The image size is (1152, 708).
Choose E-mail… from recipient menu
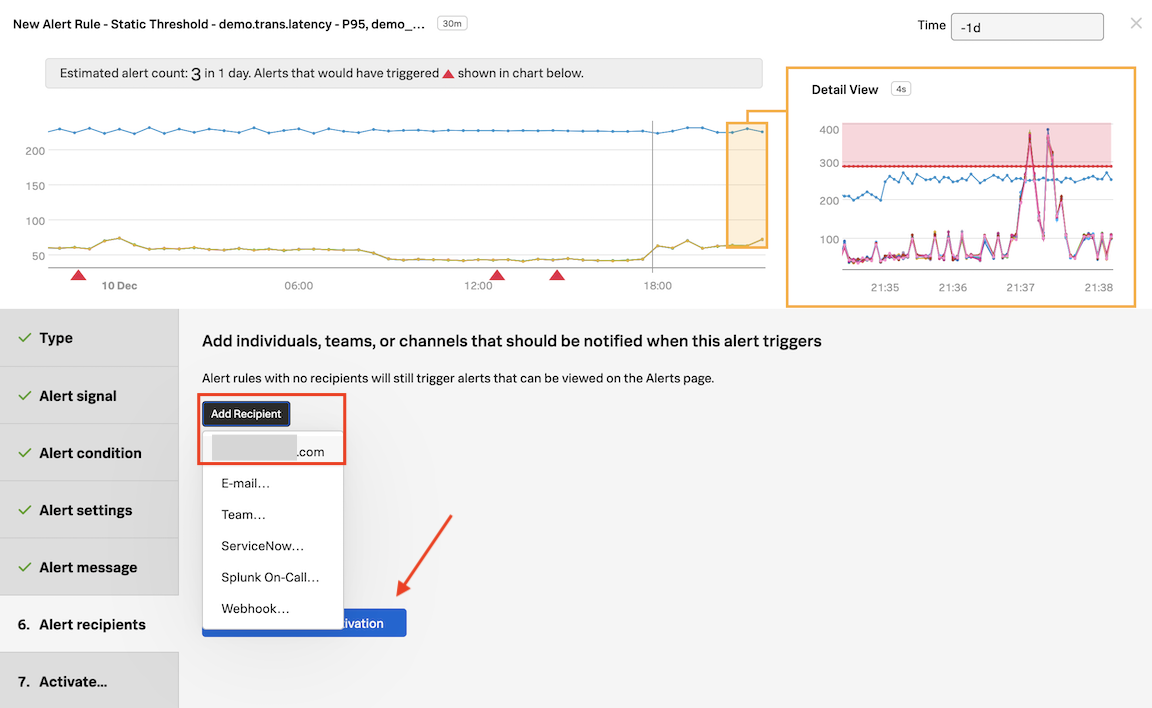coord(246,483)
